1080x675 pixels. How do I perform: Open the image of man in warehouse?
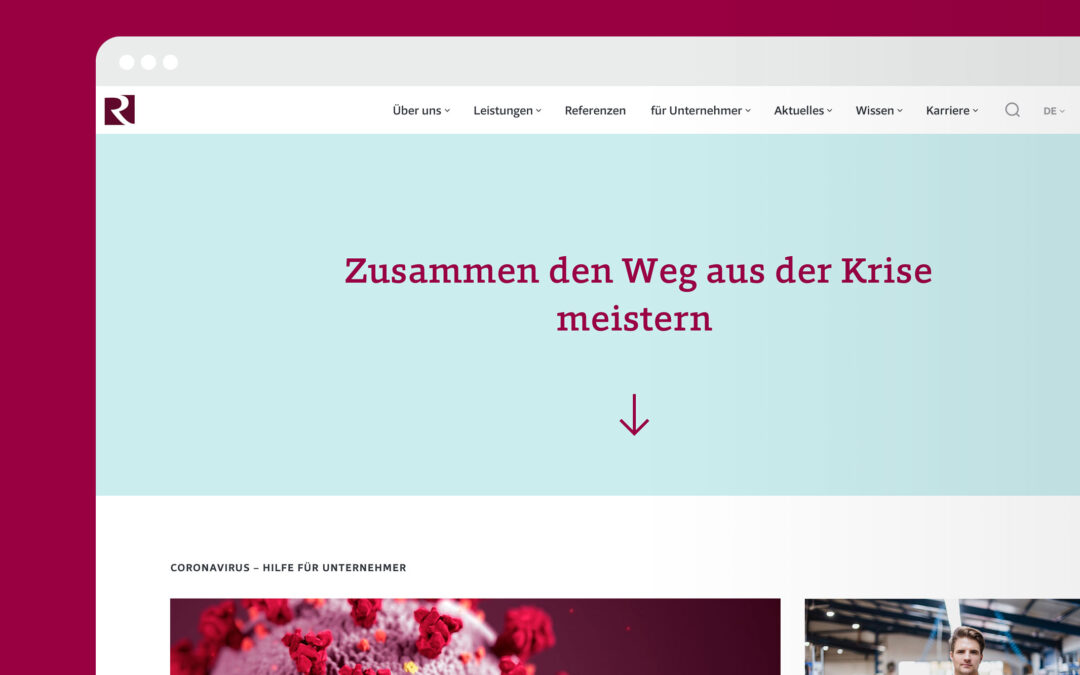942,636
